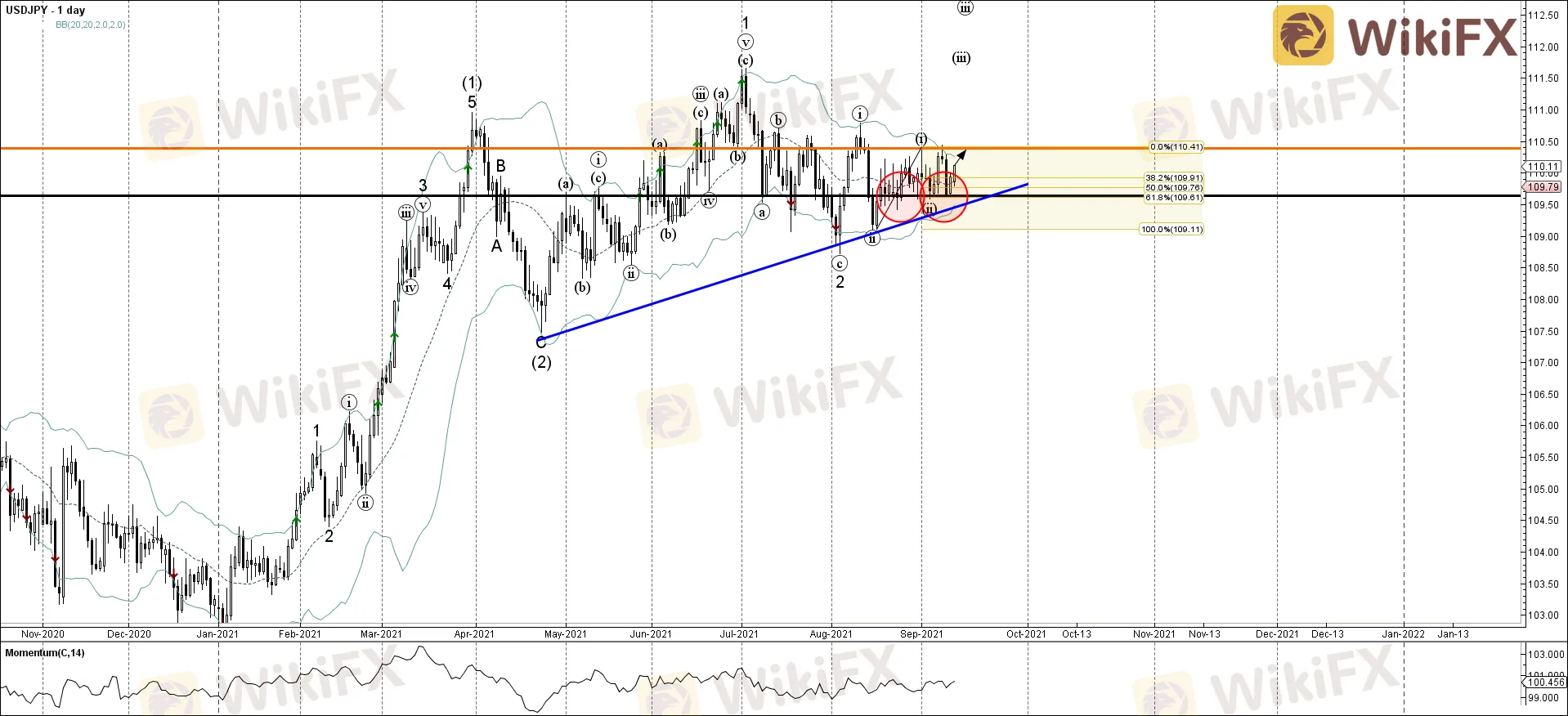Select the 110.50 price axis label
This screenshot has width=1568, height=716.
click(x=1543, y=142)
